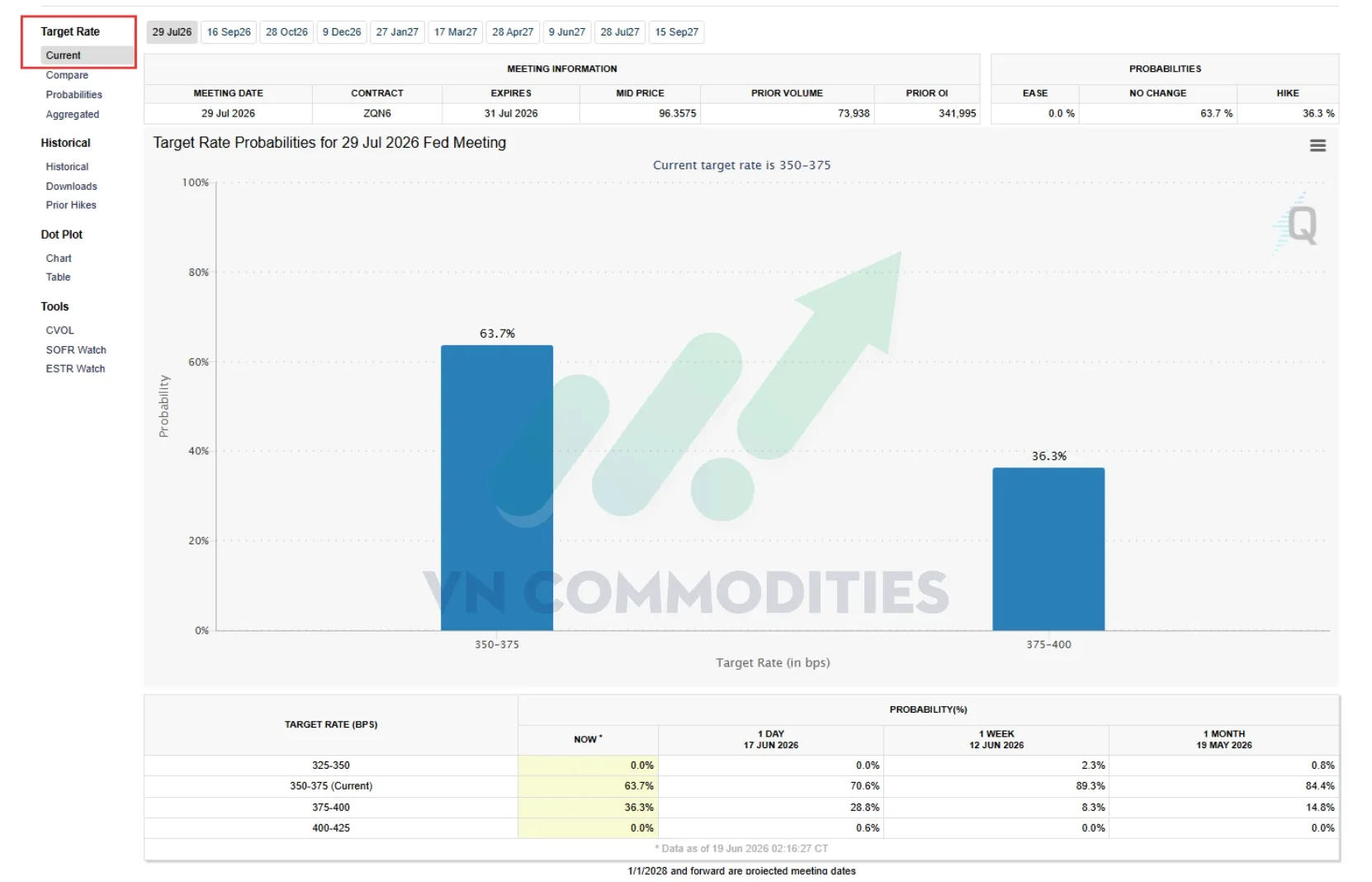
Task: Click the Current target rate is 350-375 subtitle
Action: click(x=741, y=165)
